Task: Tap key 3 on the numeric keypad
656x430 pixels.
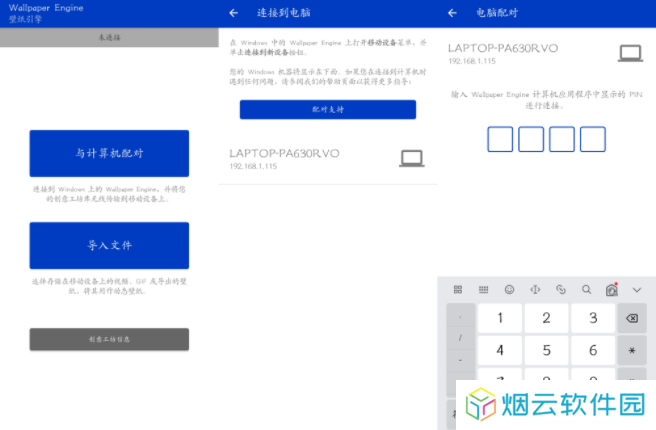Action: point(593,318)
